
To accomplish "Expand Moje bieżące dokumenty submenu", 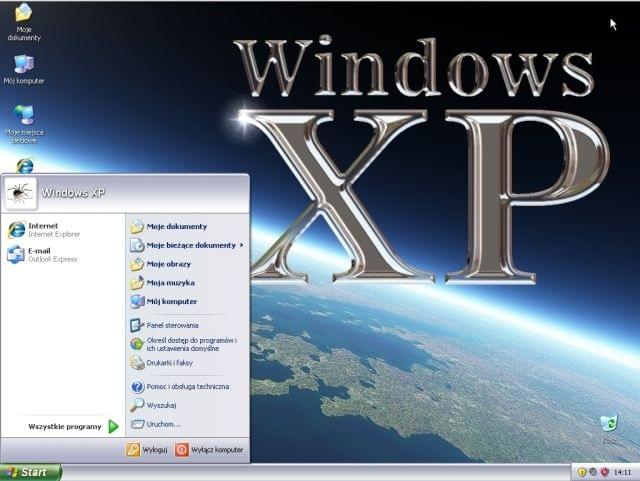I will tap(187, 245).
